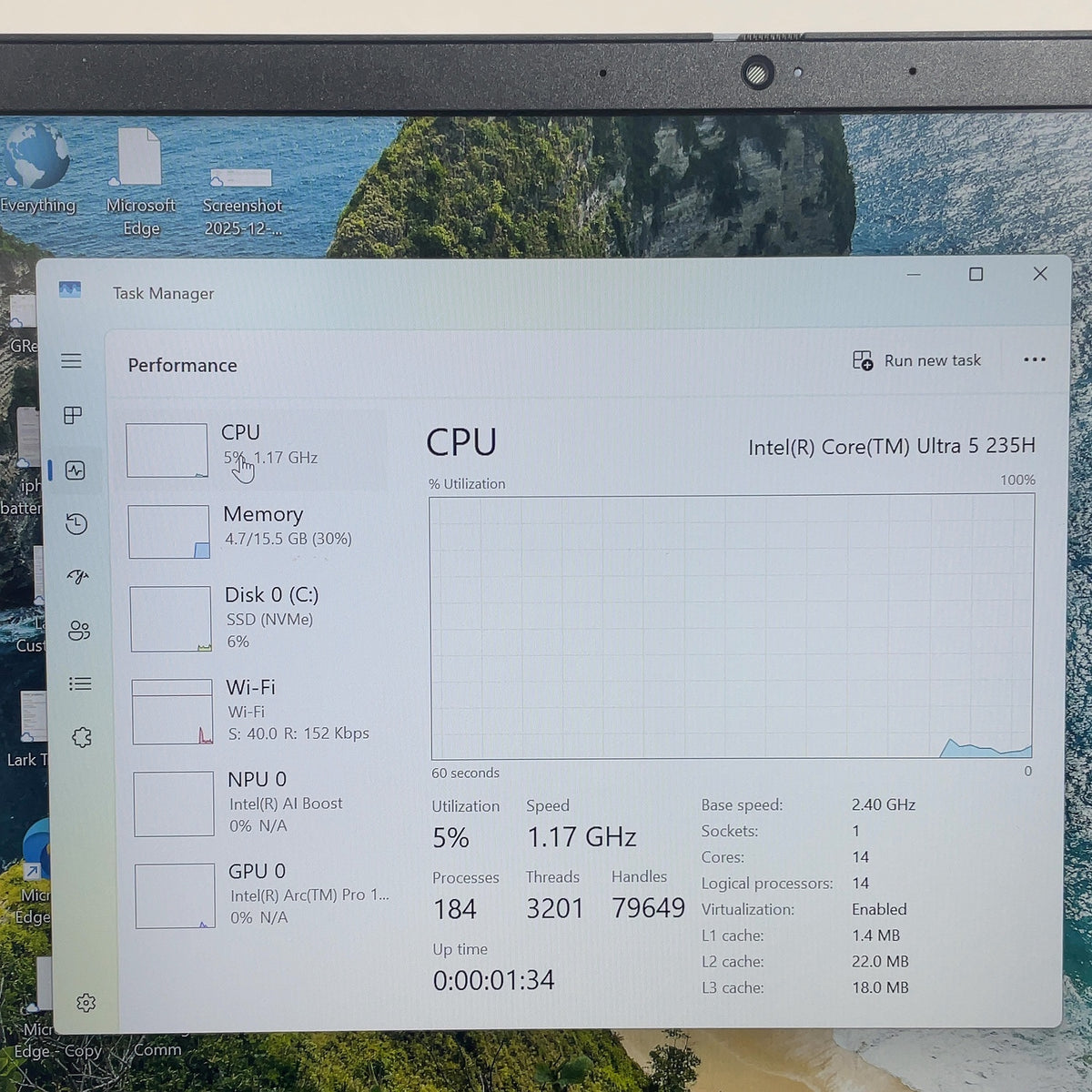Open the Task Manager hamburger navigation menu

[x=71, y=361]
